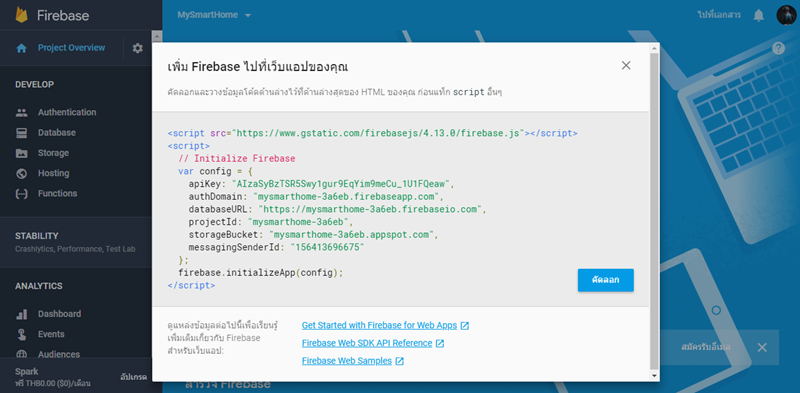
Task: Click the messagingSenderId value
Action: [327, 248]
